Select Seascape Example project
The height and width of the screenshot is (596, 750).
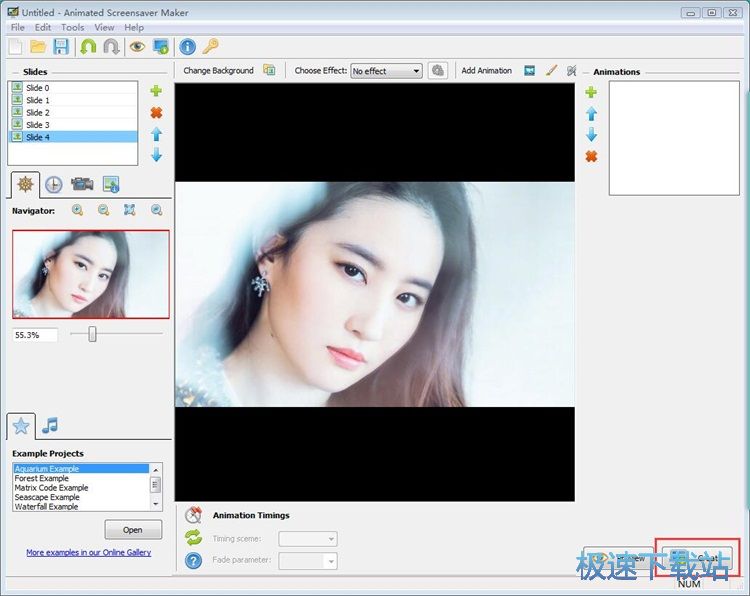[x=81, y=497]
